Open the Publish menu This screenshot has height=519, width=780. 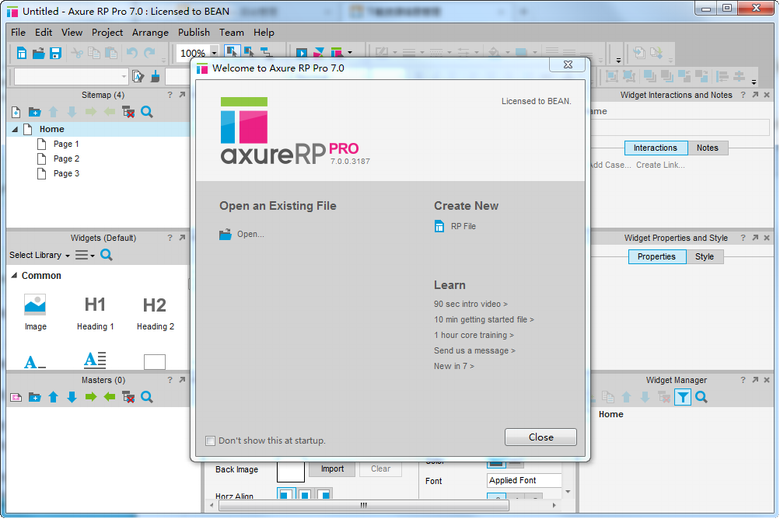point(194,32)
